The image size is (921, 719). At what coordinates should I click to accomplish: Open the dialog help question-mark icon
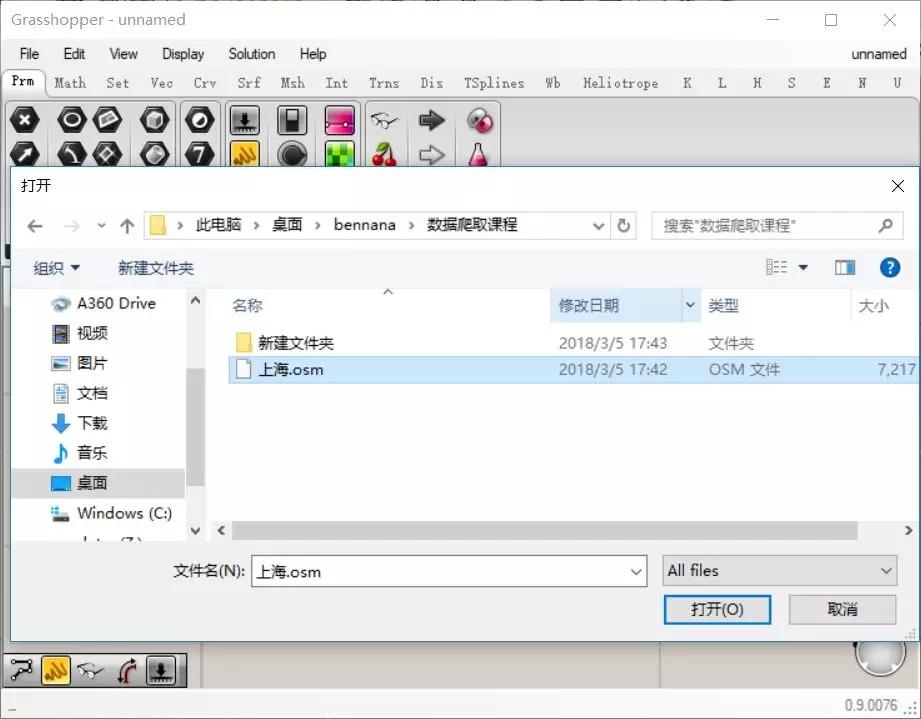point(890,268)
